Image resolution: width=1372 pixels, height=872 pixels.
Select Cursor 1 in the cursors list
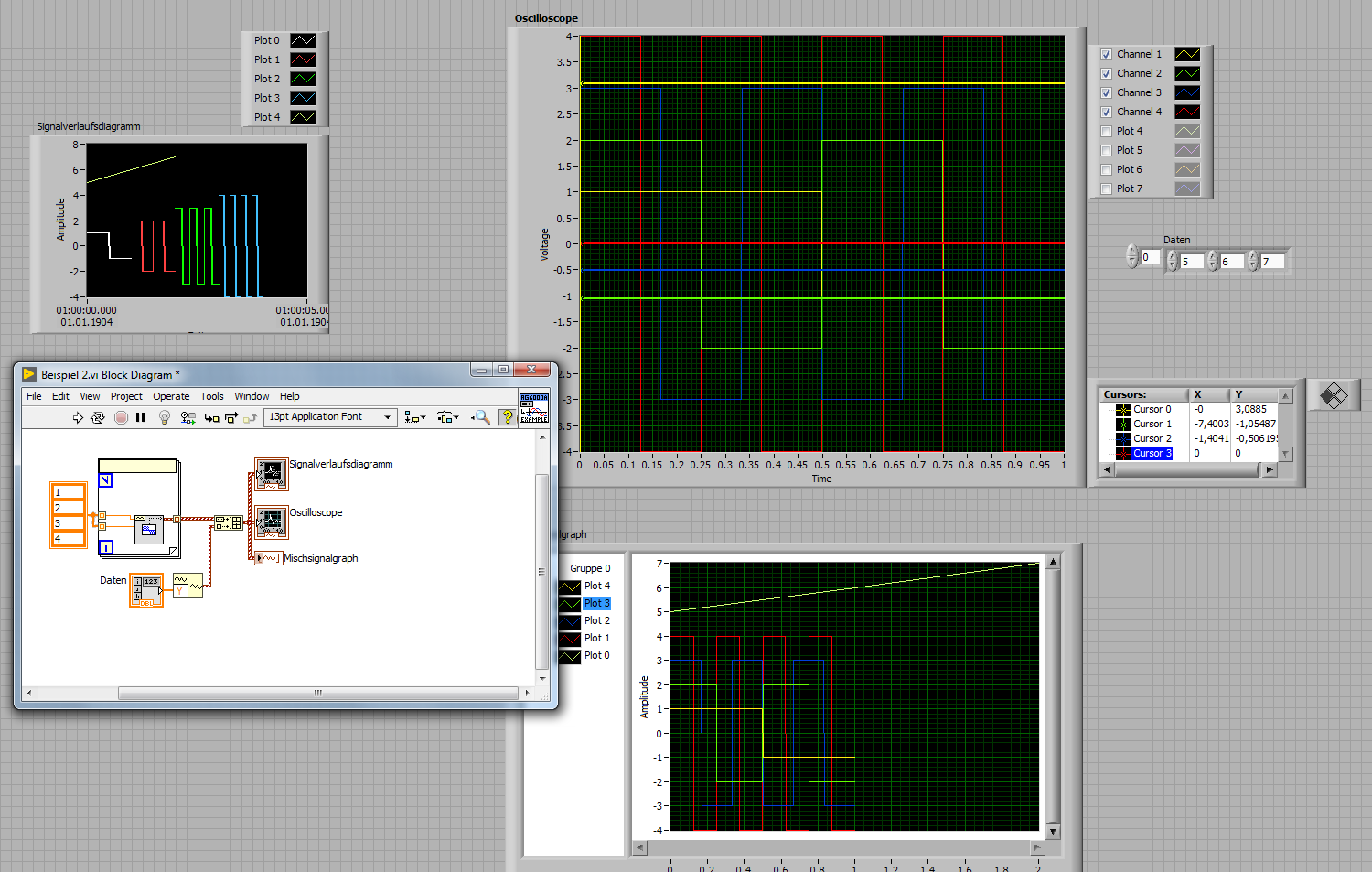(1152, 424)
